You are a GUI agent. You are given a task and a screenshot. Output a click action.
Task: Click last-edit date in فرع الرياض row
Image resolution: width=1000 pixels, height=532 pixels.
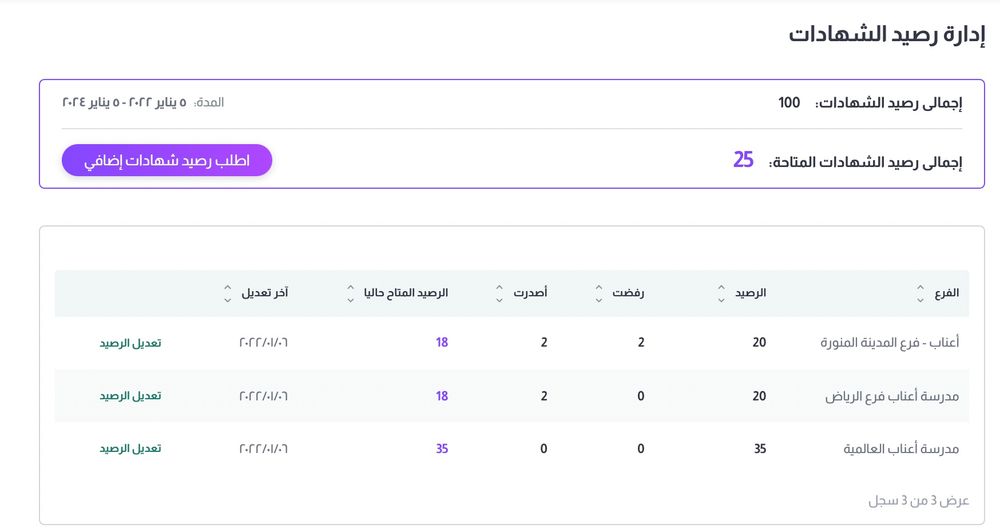coord(263,396)
